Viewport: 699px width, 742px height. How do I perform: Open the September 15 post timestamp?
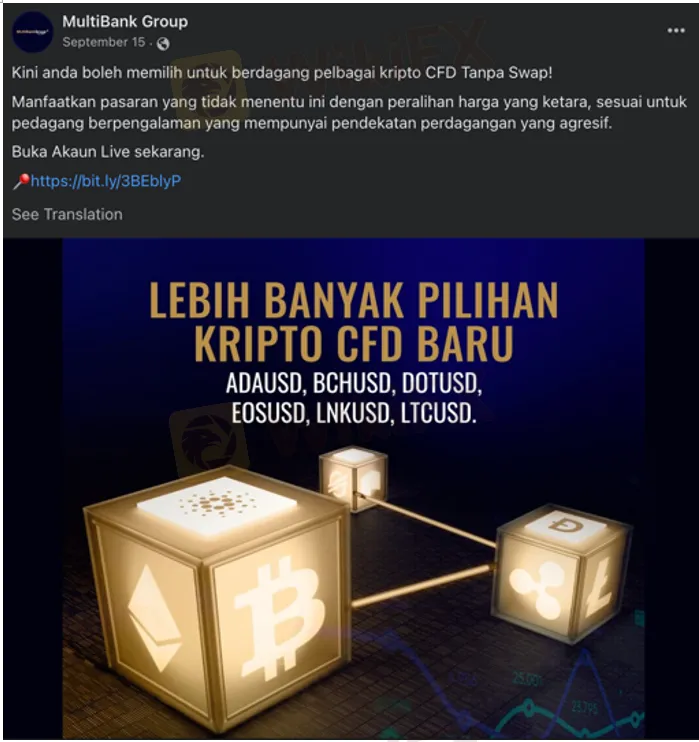pyautogui.click(x=104, y=42)
